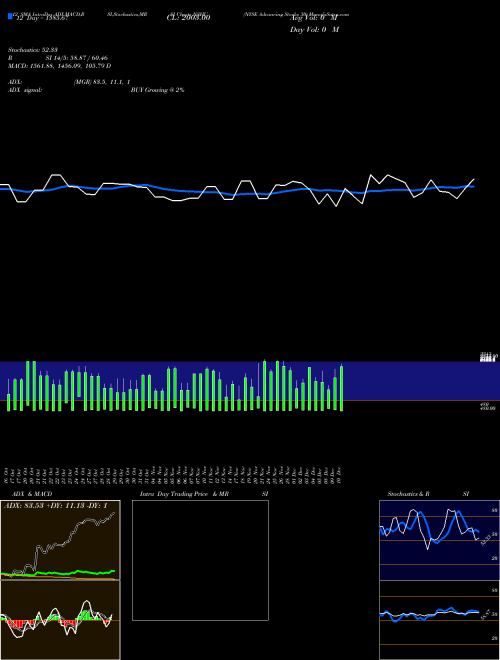Click the 'ADX signal:' label
The width and height of the screenshot is (500, 660).
(25, 90)
